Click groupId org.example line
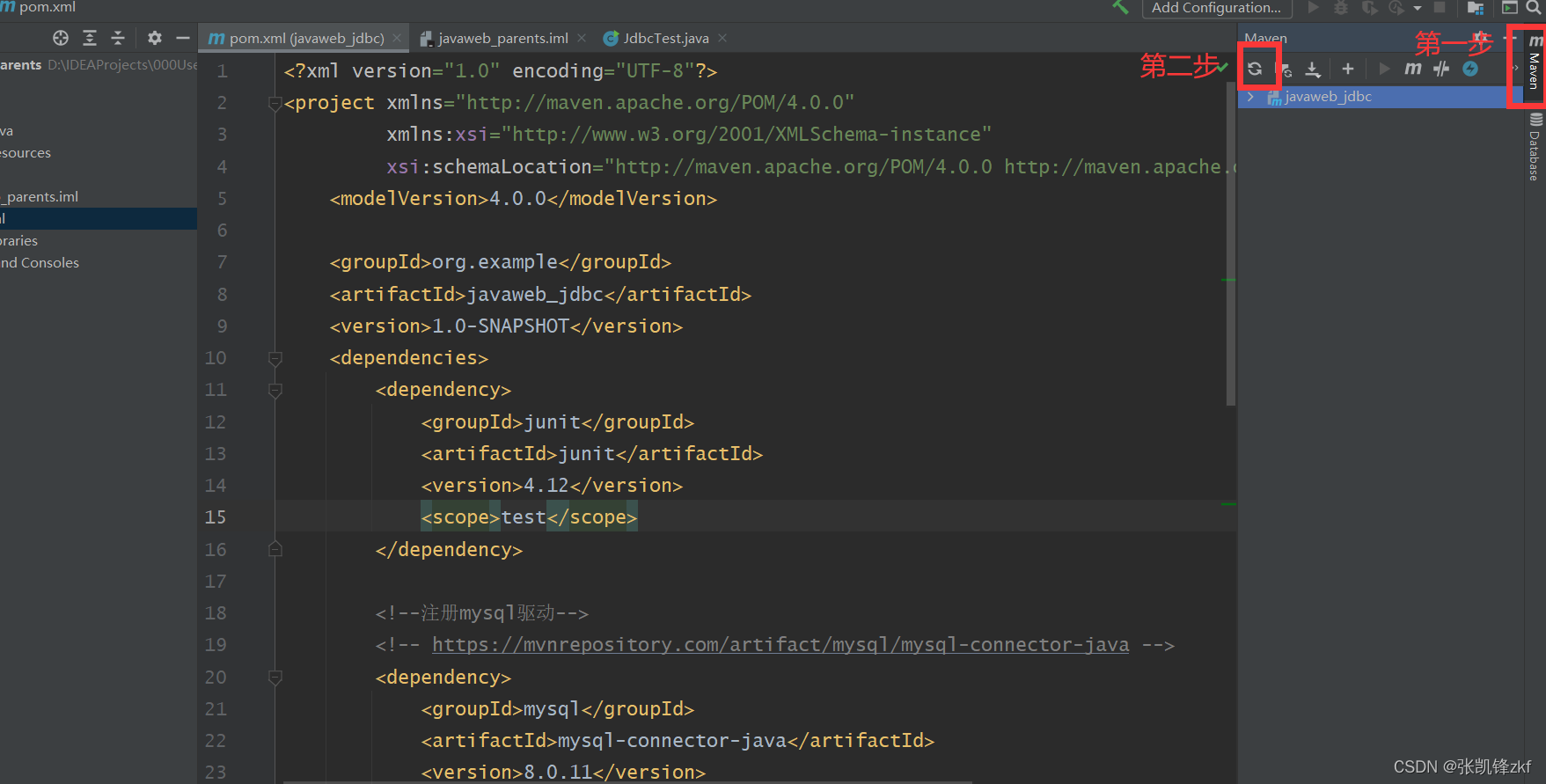 coord(501,261)
